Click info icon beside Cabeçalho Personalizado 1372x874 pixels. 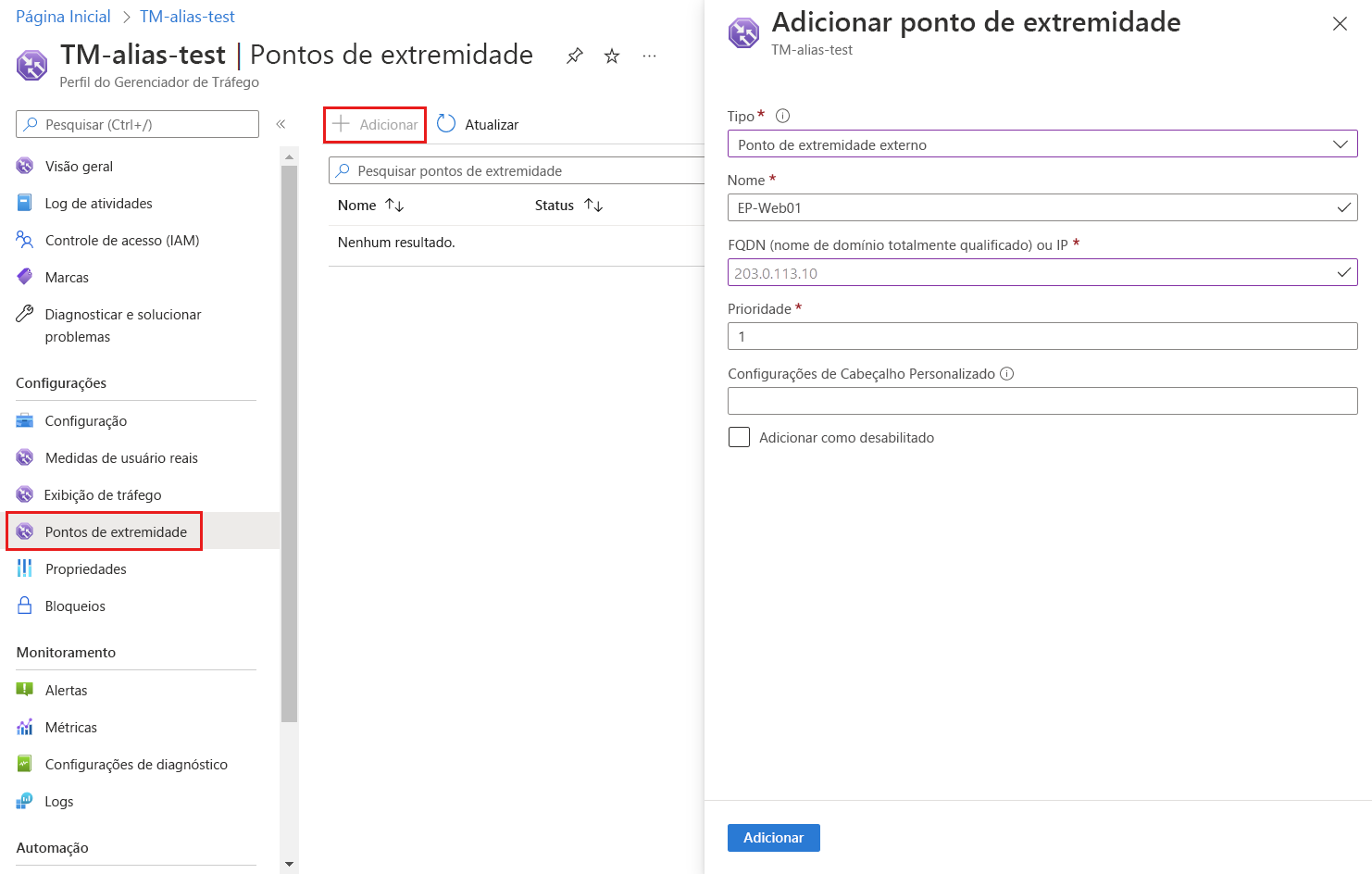tap(1007, 374)
